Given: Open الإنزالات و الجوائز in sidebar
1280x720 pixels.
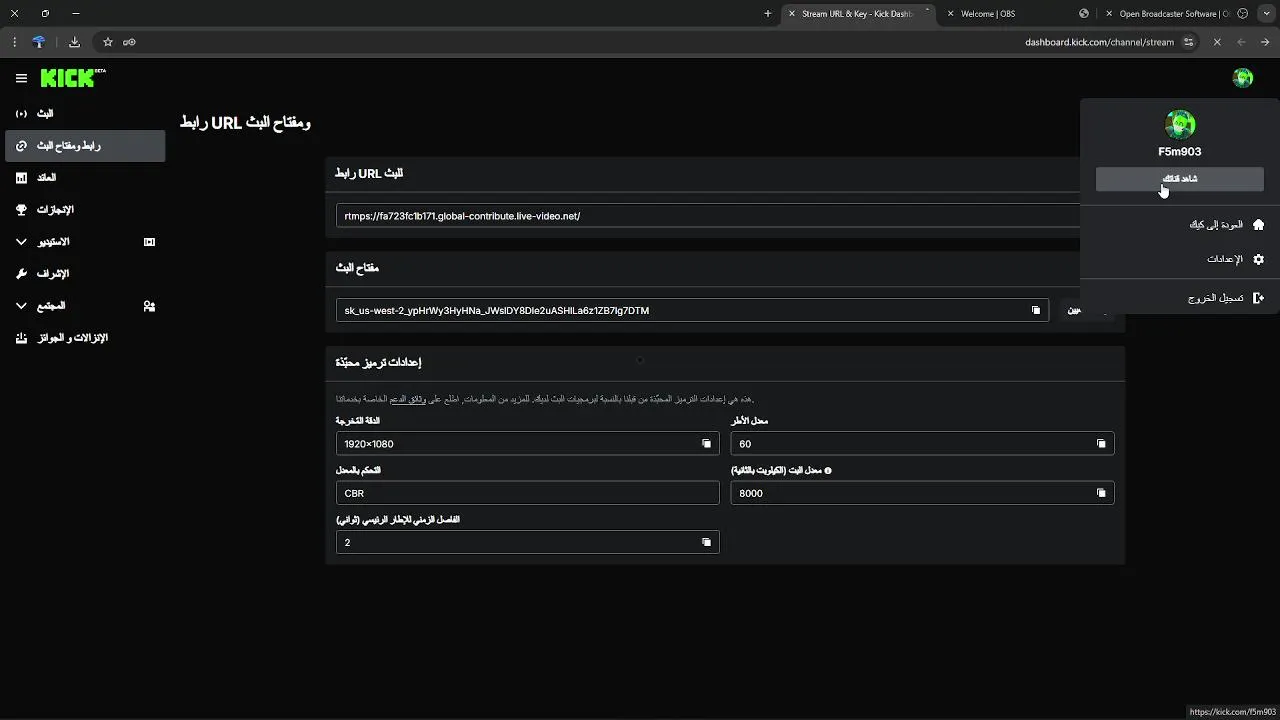Looking at the screenshot, I should pyautogui.click(x=85, y=338).
